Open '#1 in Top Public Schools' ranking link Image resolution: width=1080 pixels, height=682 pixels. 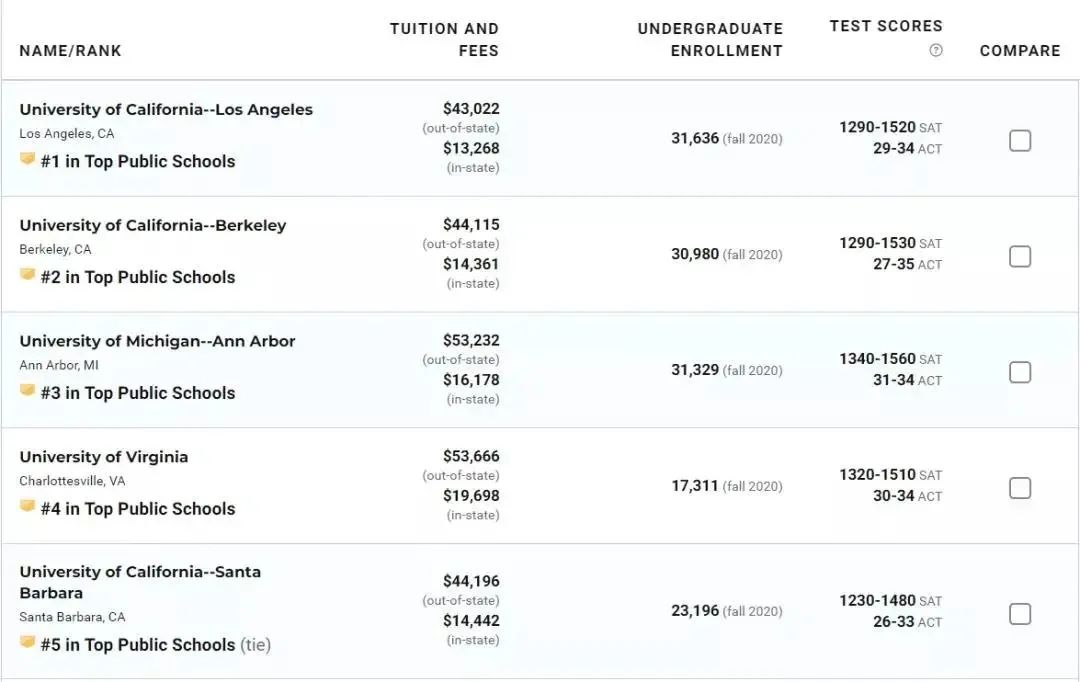138,162
